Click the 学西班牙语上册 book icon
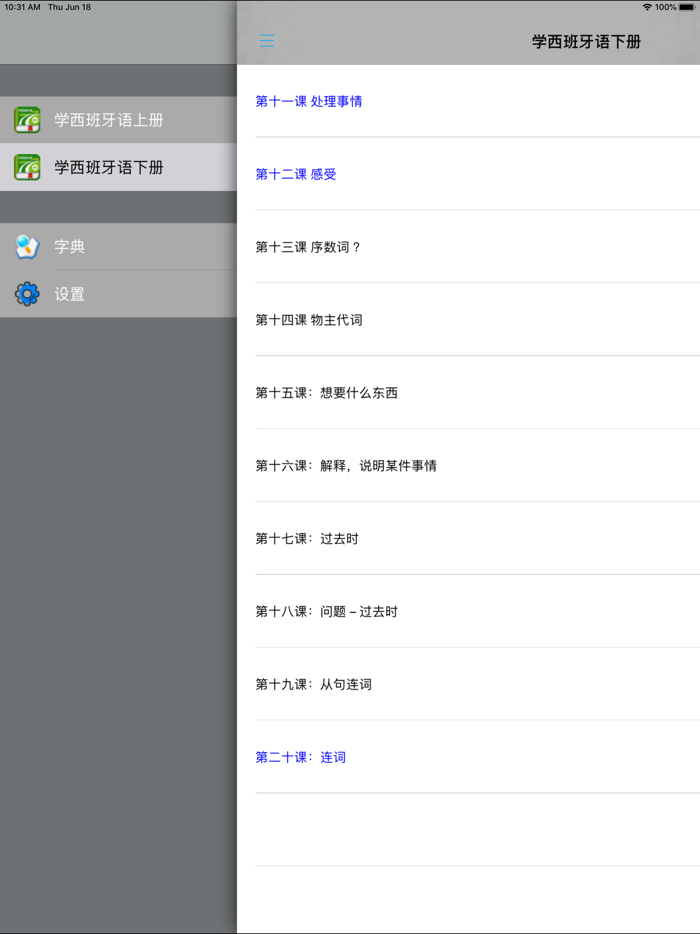This screenshot has height=934, width=700. pos(27,120)
